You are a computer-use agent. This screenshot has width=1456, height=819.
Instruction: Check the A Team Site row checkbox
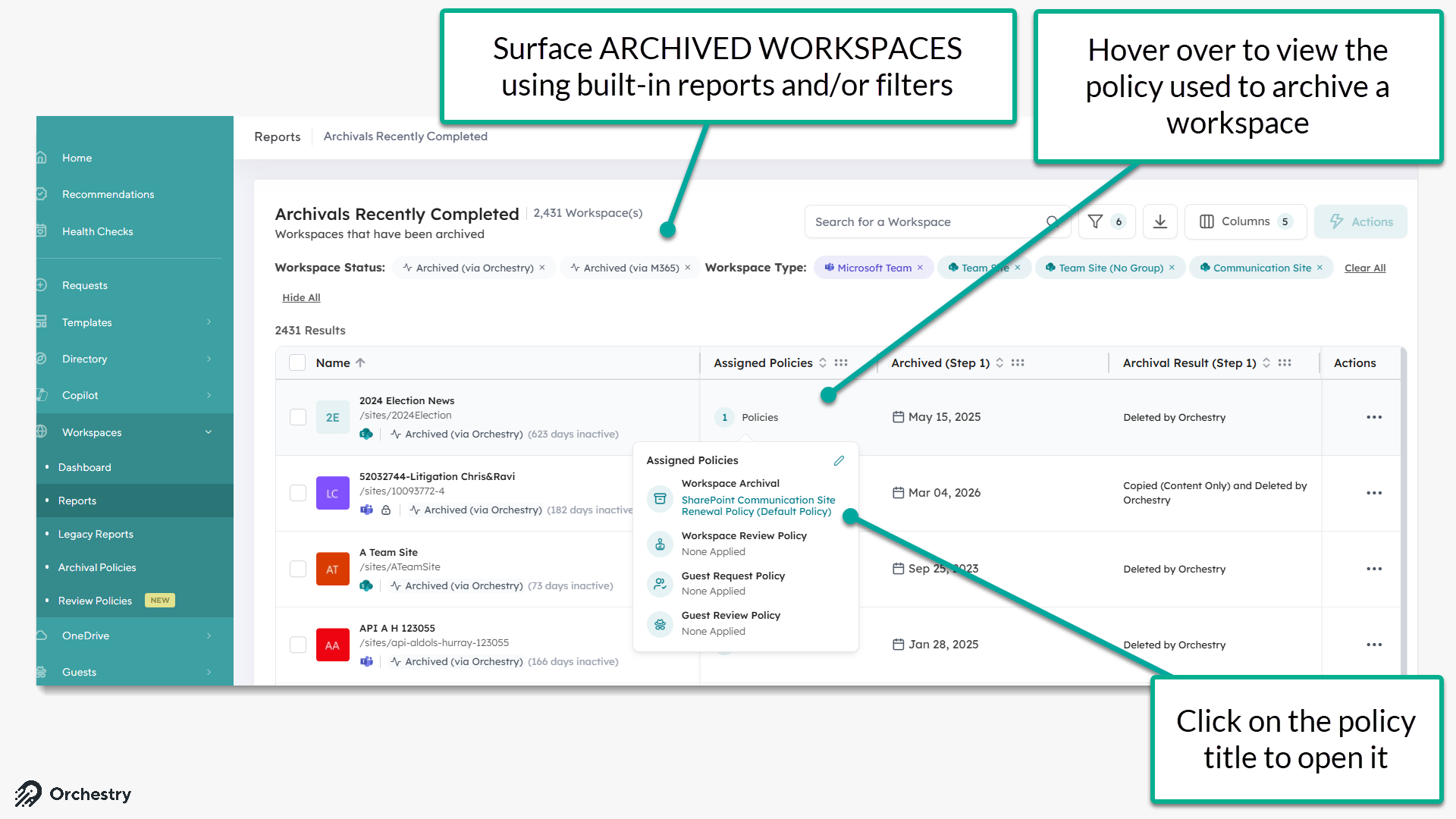click(298, 569)
